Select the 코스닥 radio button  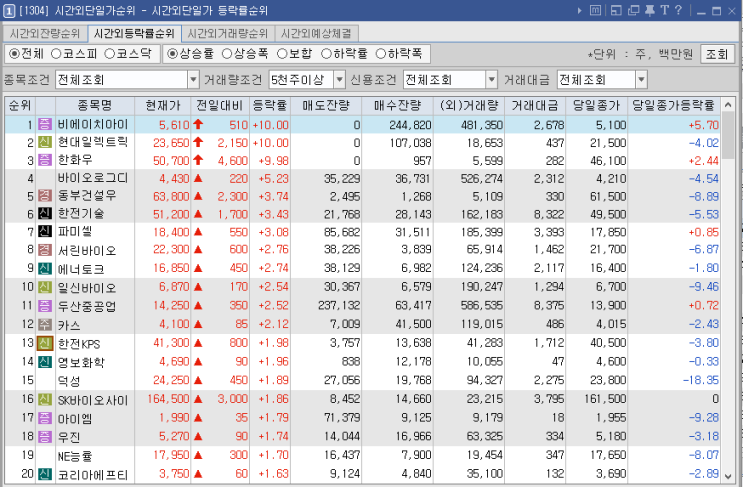(x=109, y=54)
